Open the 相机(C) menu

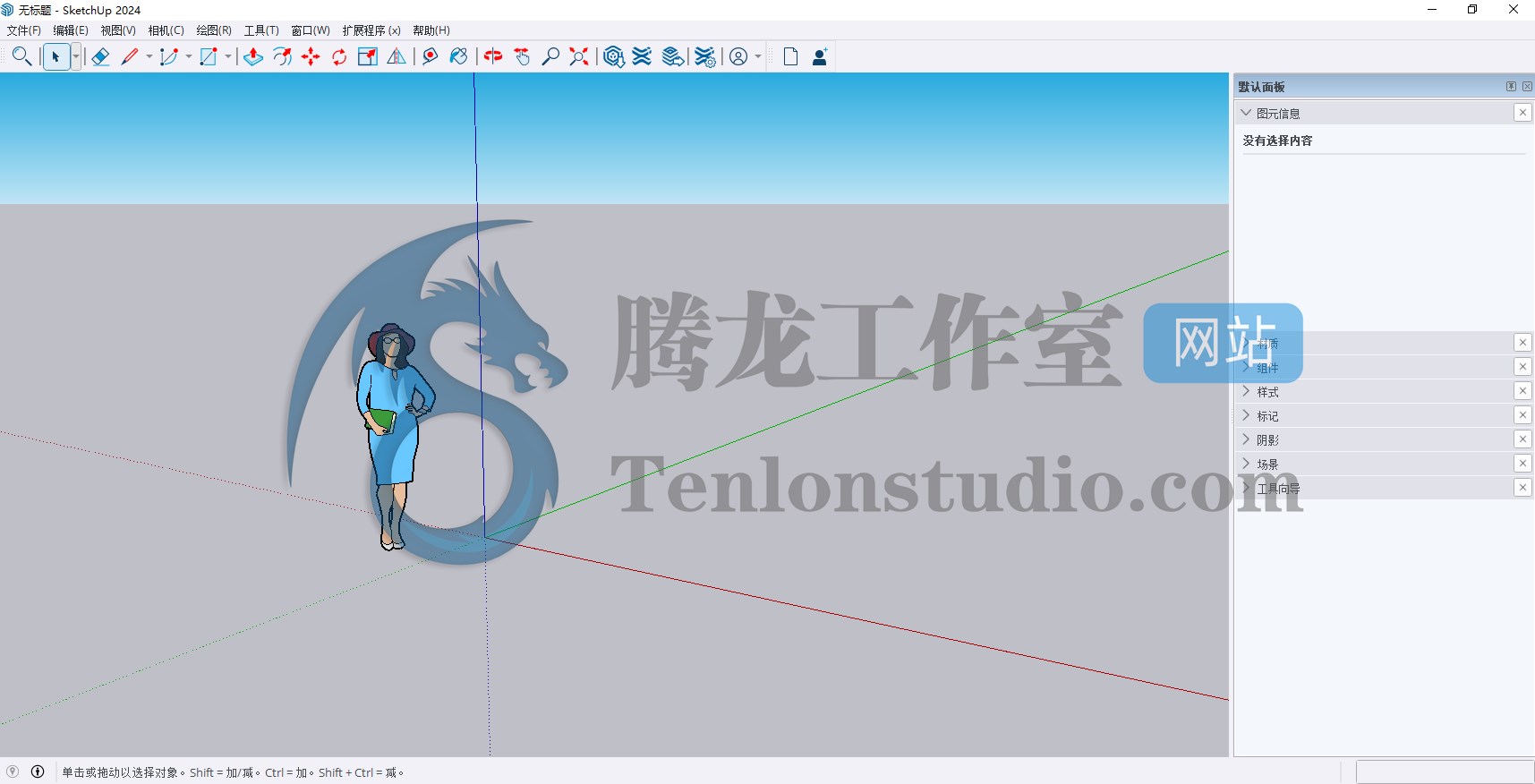(x=166, y=30)
